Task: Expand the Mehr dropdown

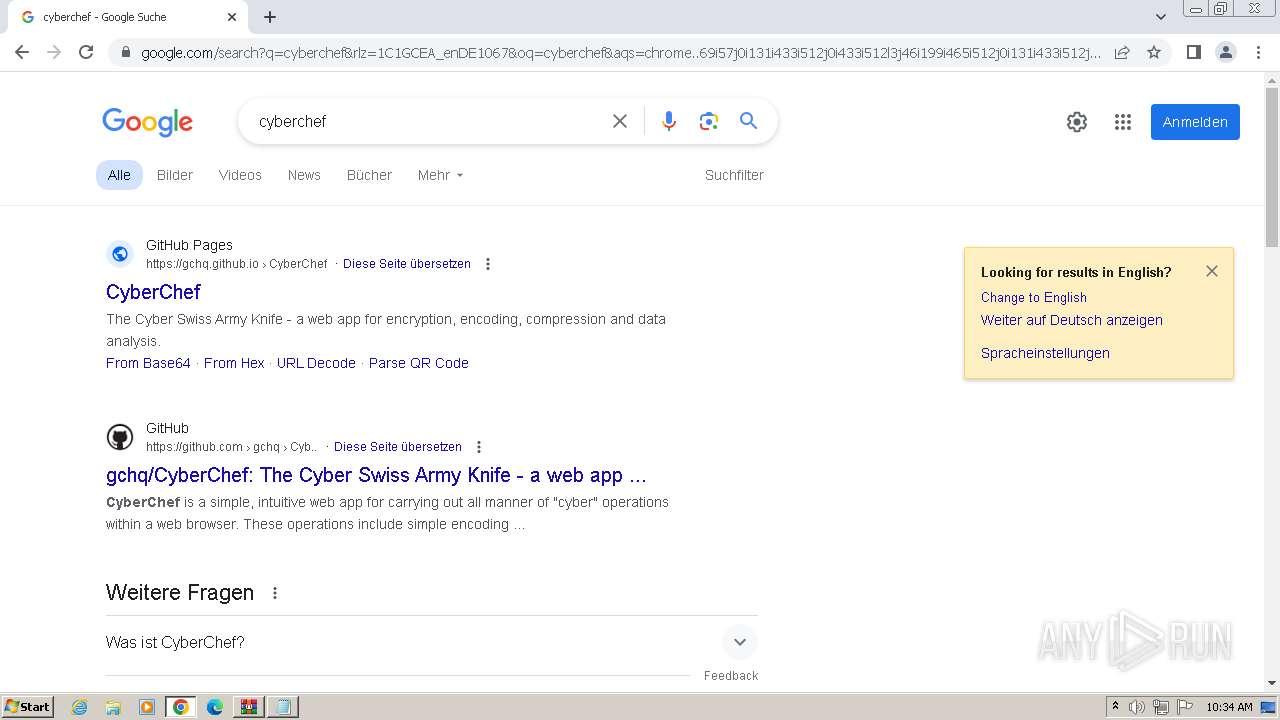Action: (440, 175)
